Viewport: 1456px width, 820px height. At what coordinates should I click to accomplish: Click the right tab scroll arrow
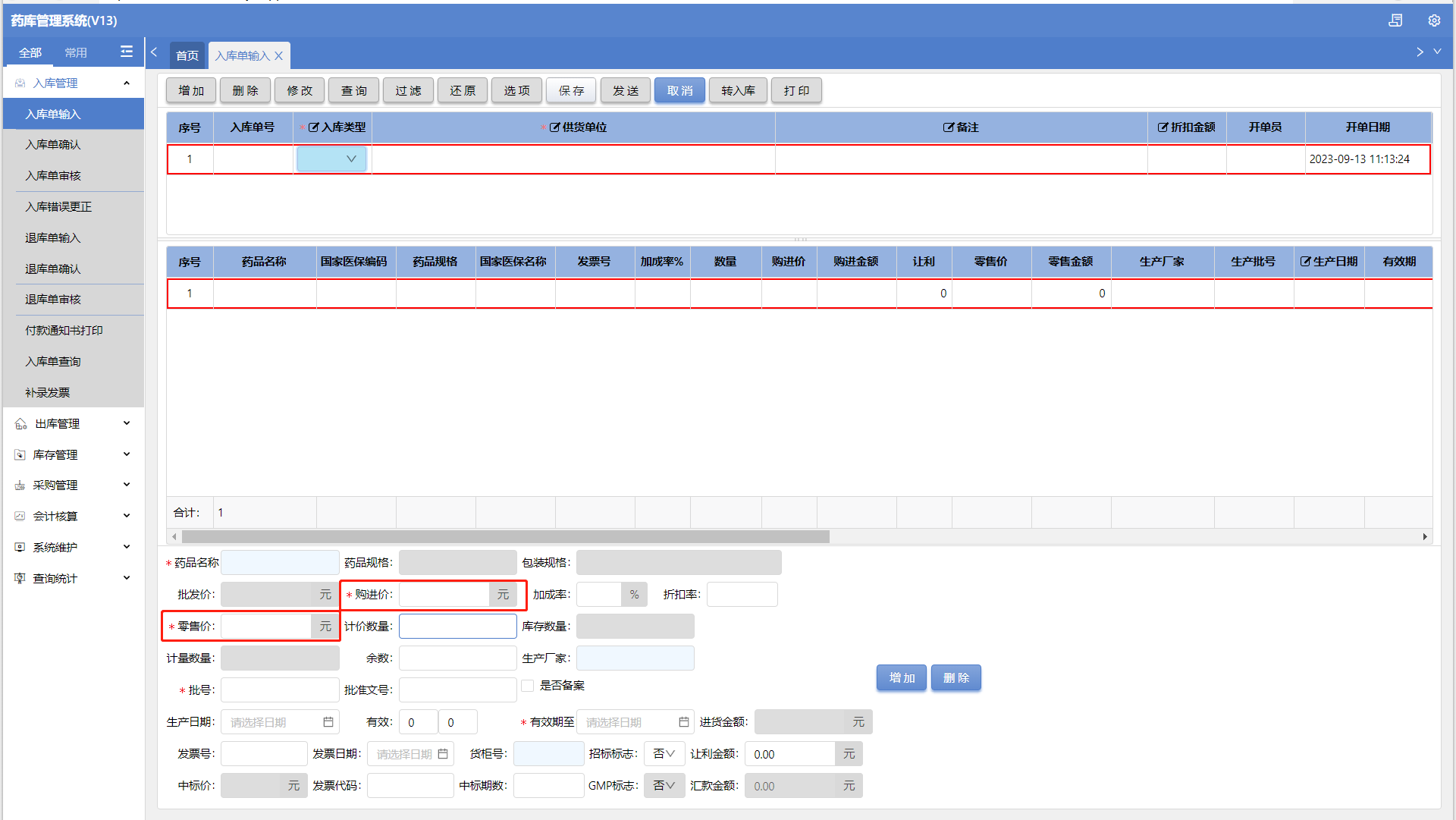coord(1420,52)
